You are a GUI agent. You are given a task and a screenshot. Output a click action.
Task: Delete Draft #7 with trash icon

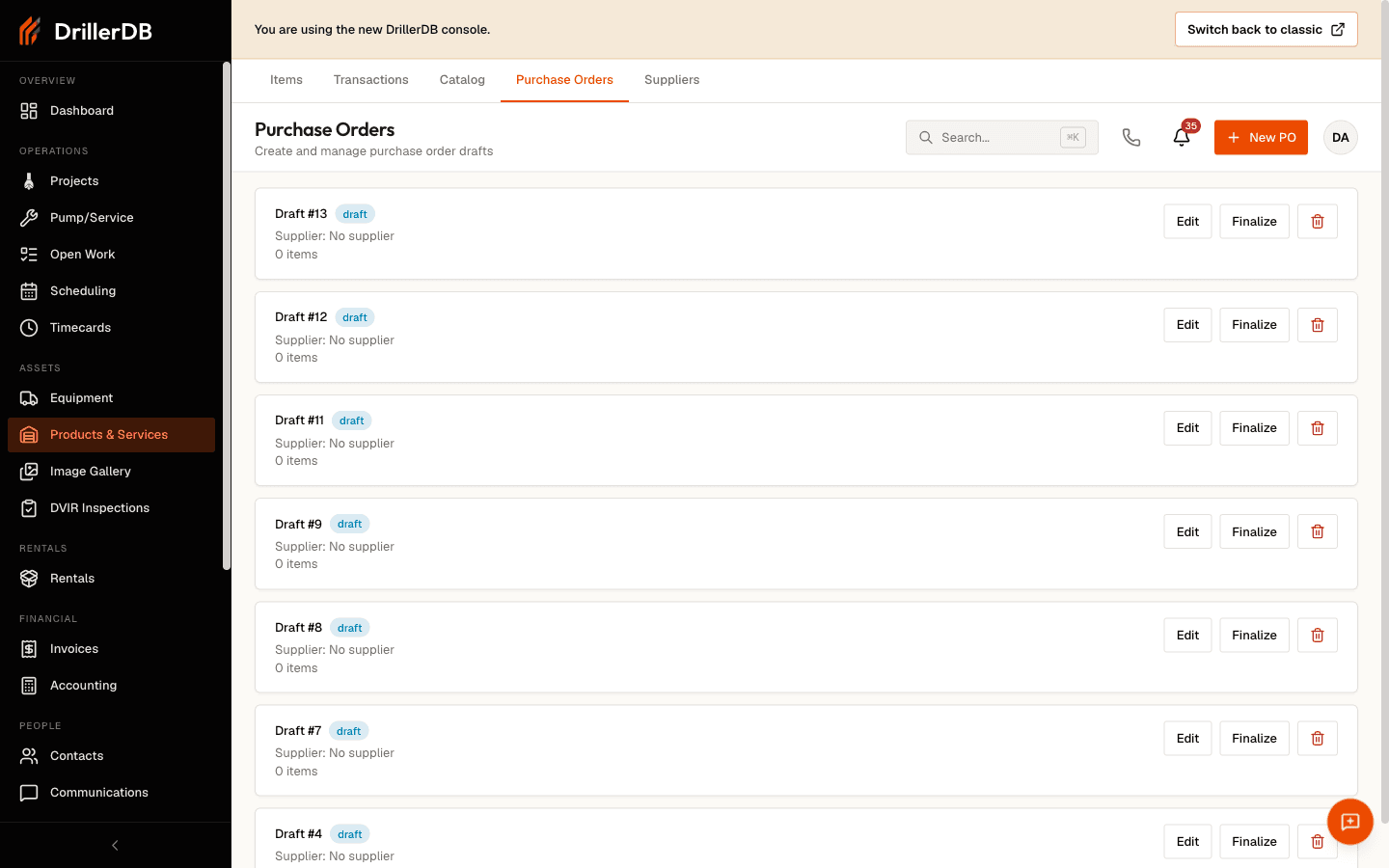tap(1318, 739)
